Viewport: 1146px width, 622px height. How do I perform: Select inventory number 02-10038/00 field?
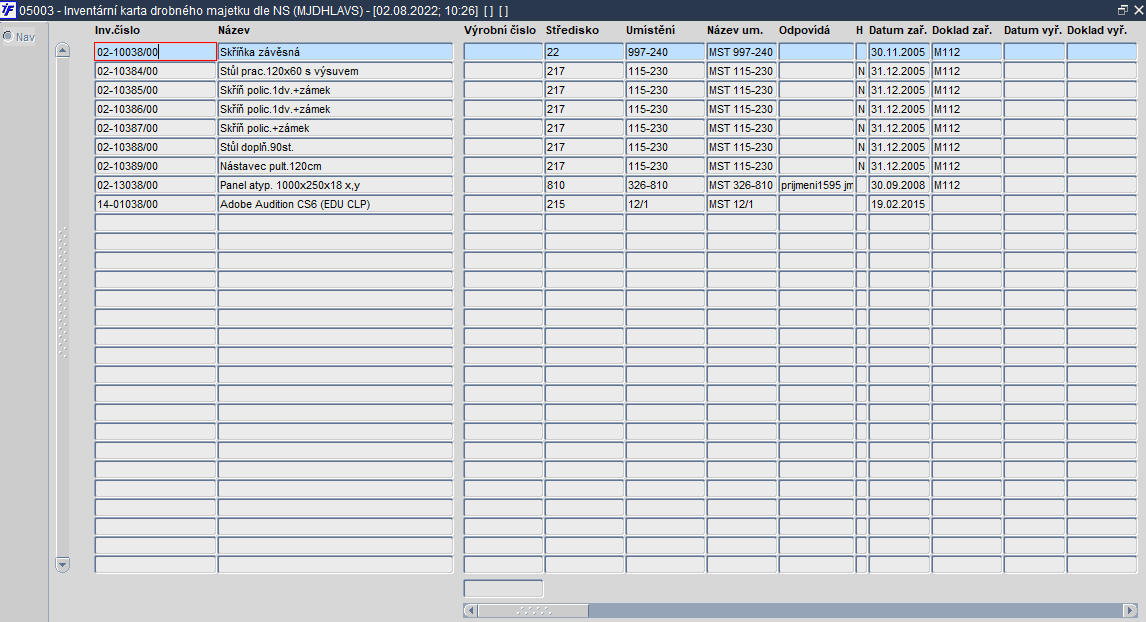tap(156, 52)
